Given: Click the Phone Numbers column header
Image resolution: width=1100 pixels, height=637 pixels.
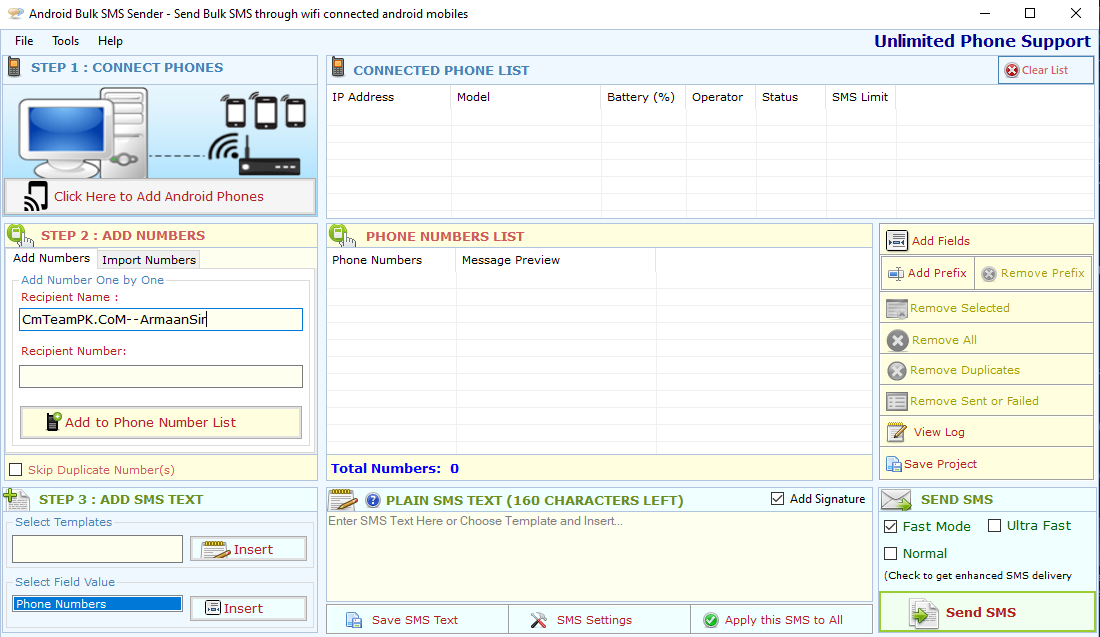Looking at the screenshot, I should pos(391,260).
